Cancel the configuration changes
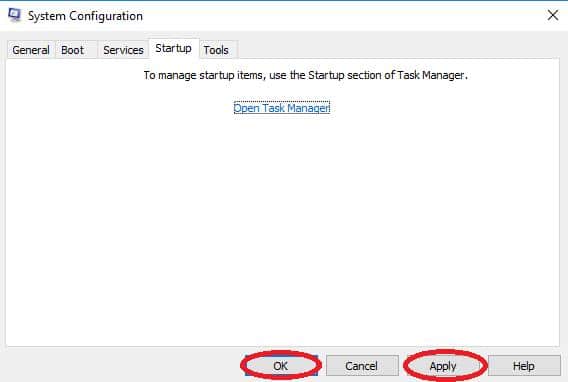The width and height of the screenshot is (568, 382). click(362, 366)
